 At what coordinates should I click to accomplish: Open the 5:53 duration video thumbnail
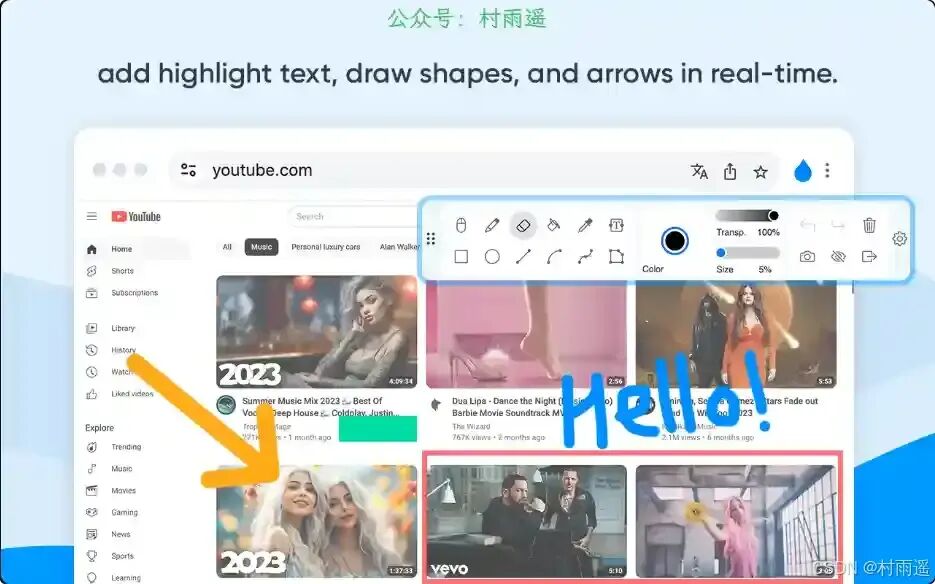(x=736, y=335)
